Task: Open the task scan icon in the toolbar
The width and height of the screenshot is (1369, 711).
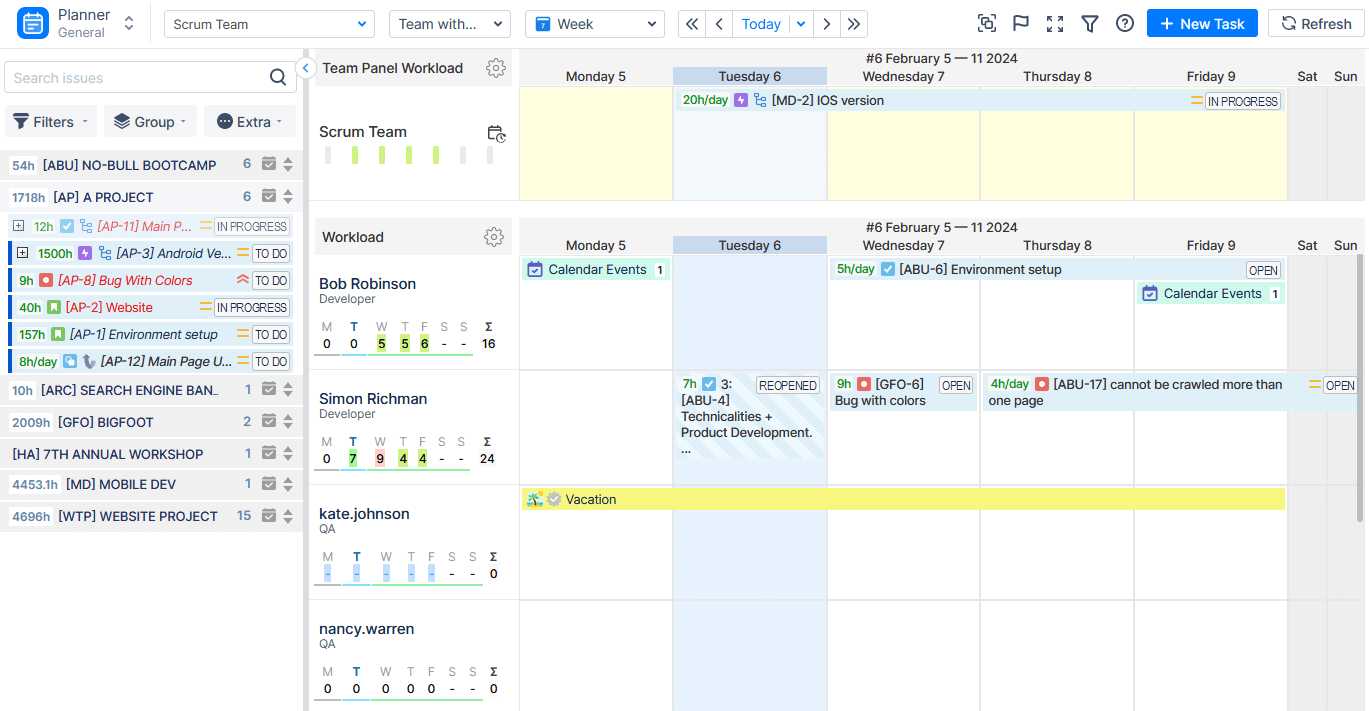Action: pyautogui.click(x=986, y=22)
